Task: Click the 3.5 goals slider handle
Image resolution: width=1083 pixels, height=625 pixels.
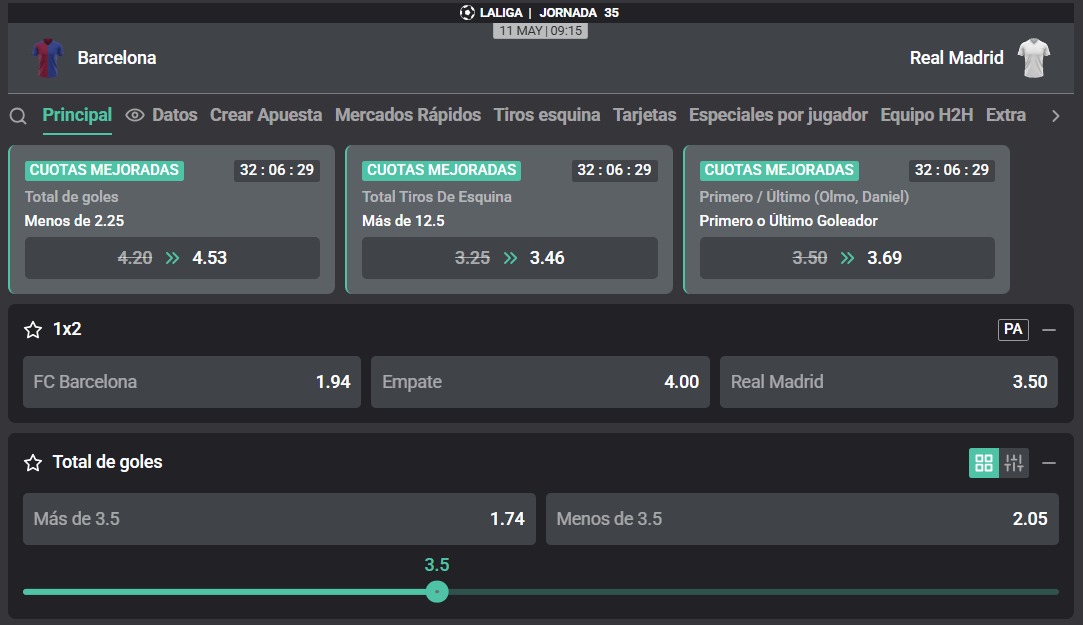Action: pyautogui.click(x=437, y=592)
